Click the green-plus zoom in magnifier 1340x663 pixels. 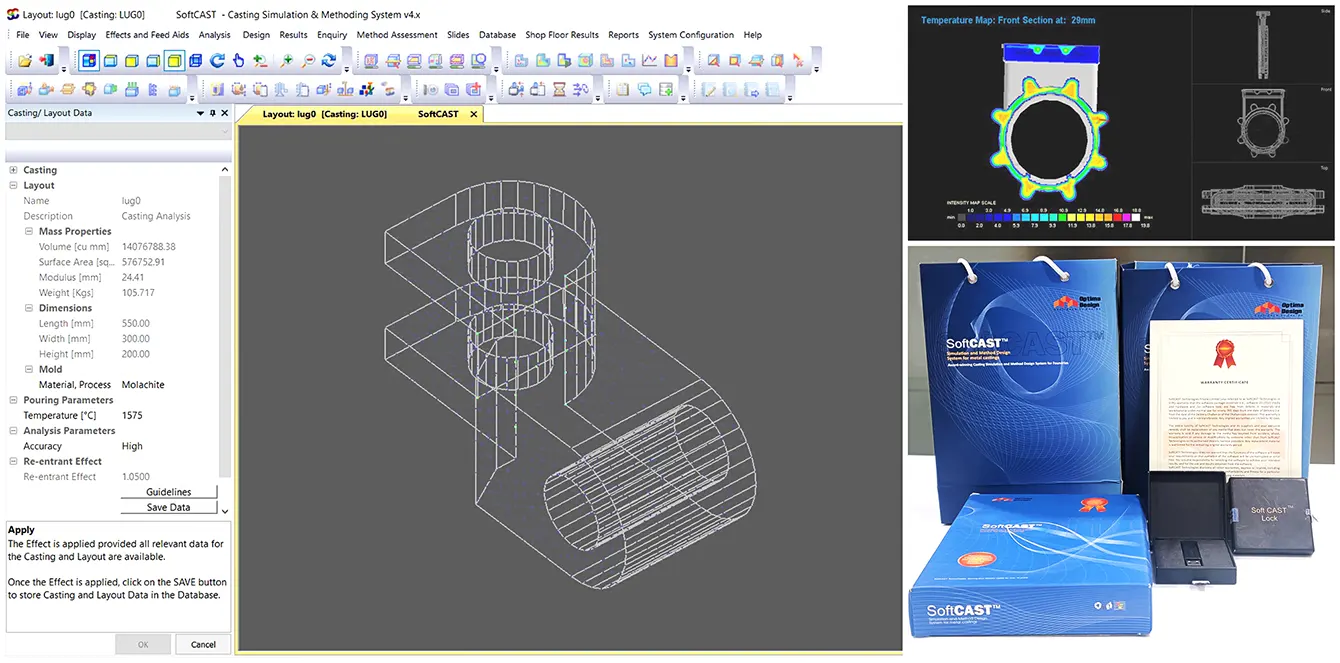(x=286, y=61)
